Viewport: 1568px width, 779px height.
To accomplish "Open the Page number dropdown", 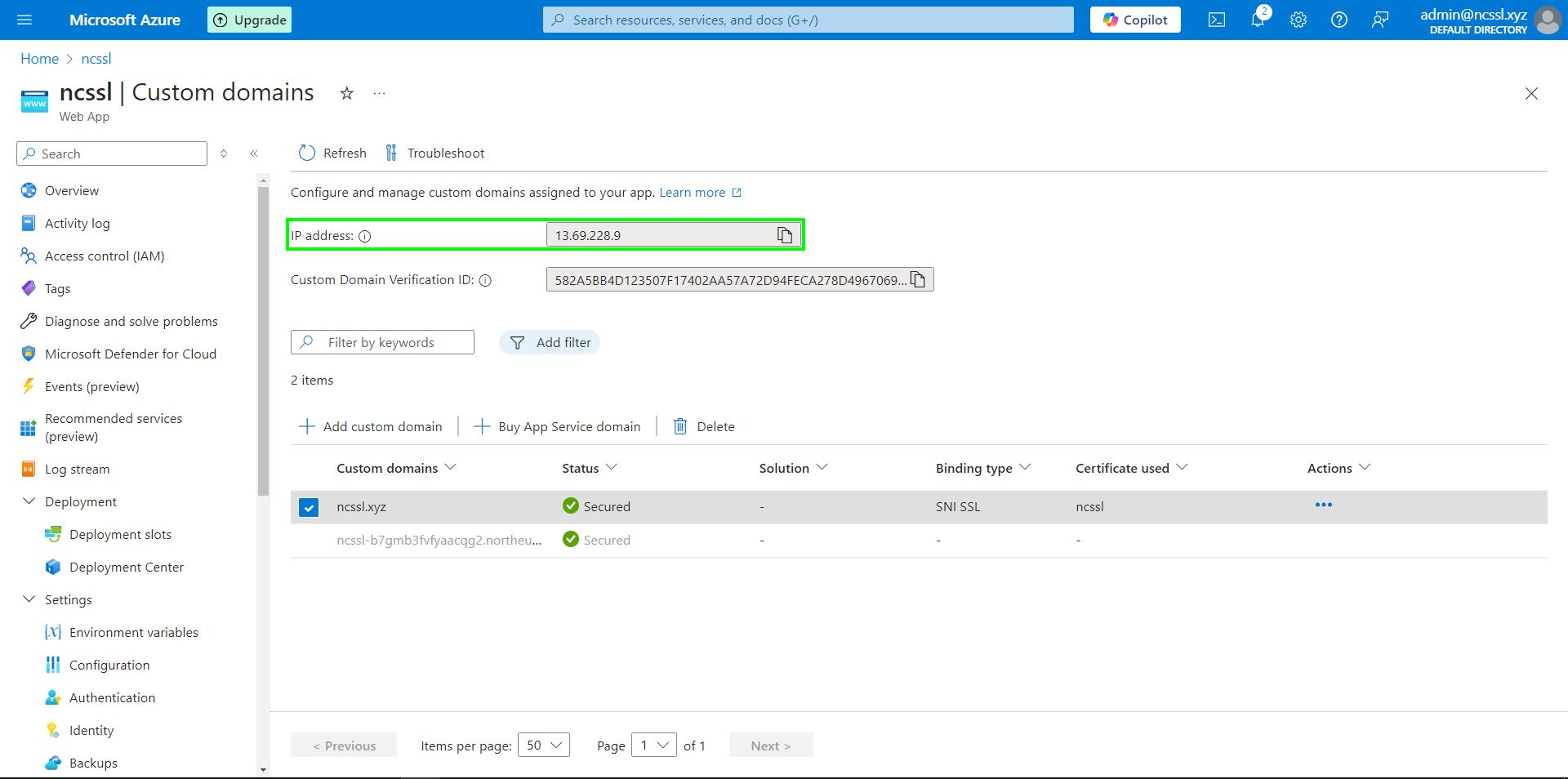I will (654, 745).
